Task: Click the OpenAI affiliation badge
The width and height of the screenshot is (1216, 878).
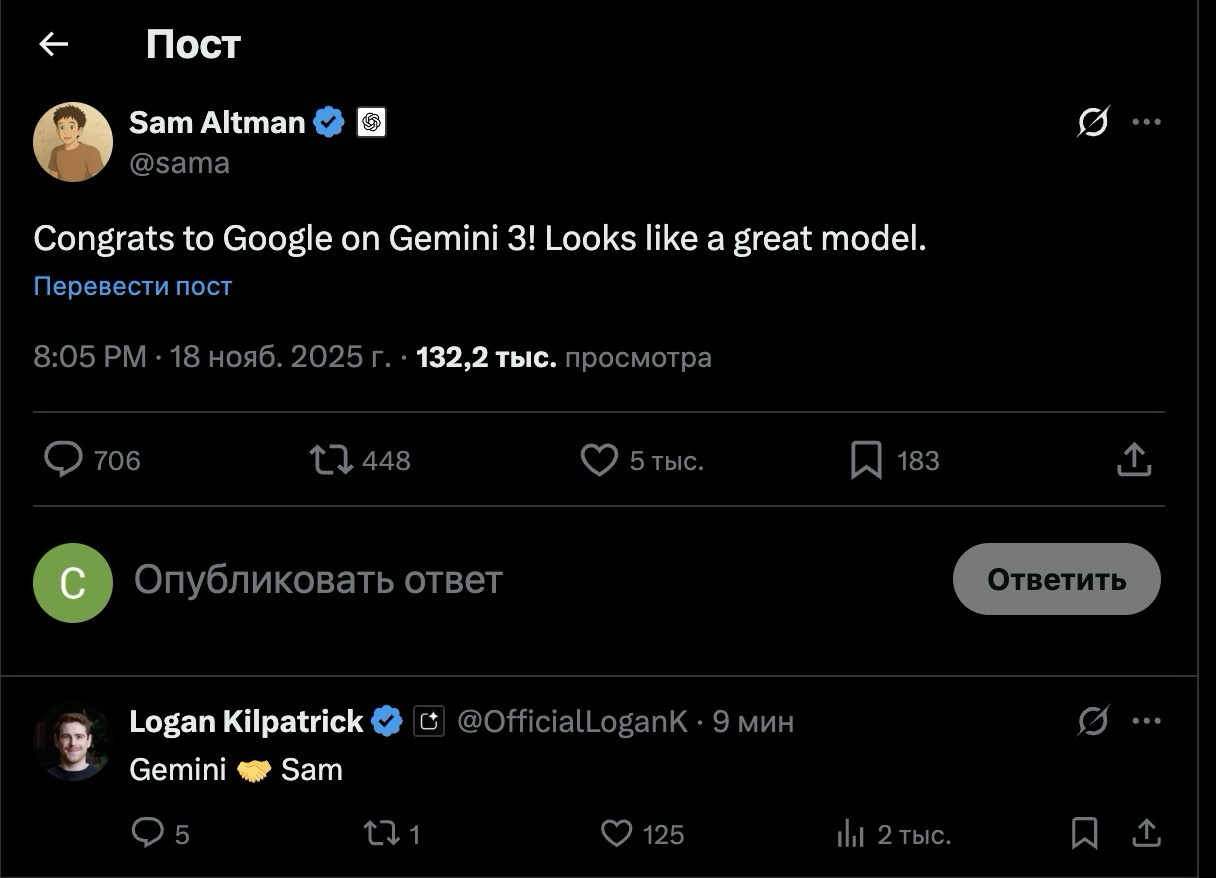Action: pyautogui.click(x=372, y=123)
